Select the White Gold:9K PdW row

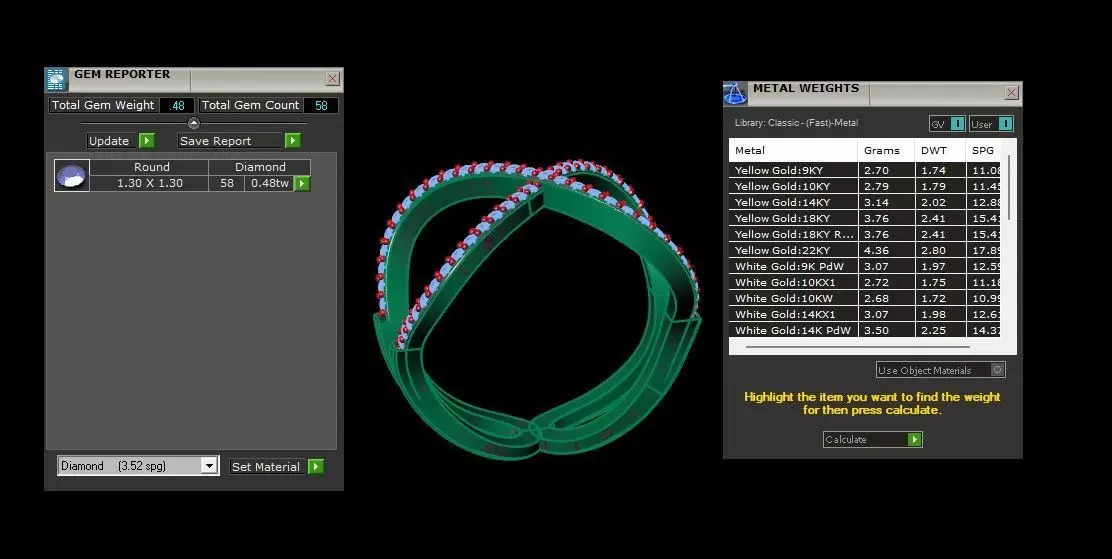pos(864,266)
